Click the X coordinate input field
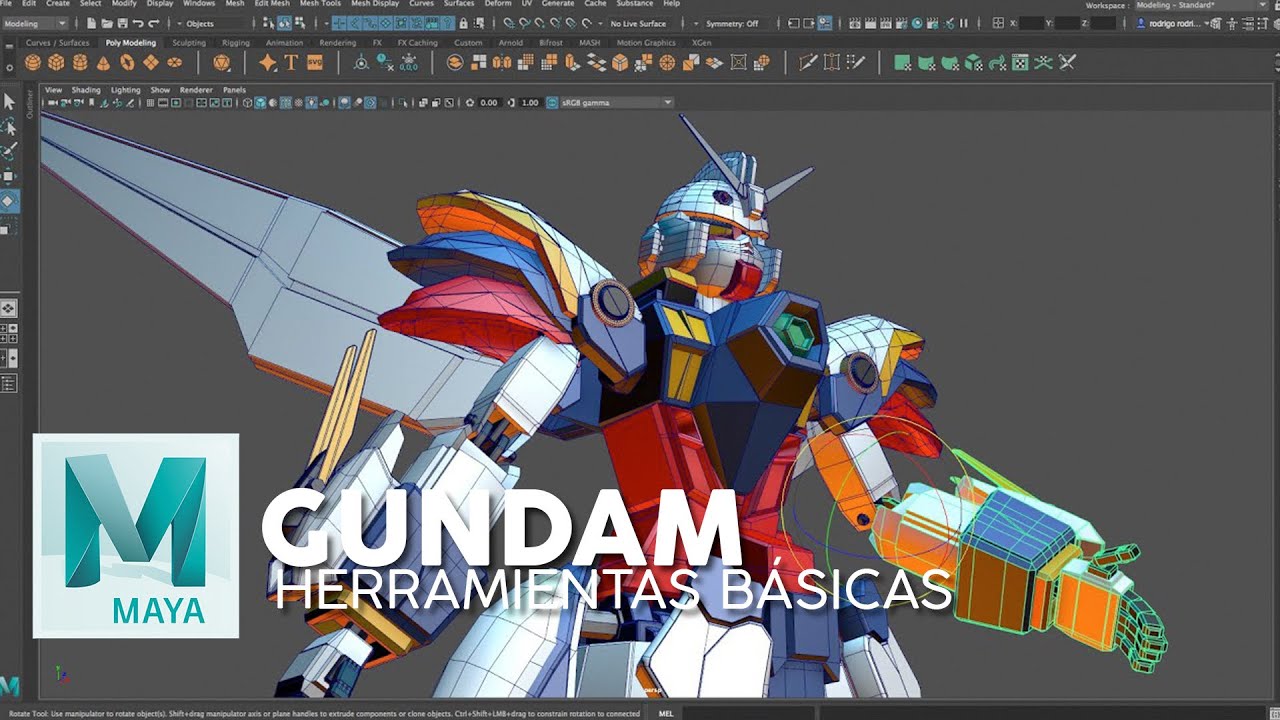The height and width of the screenshot is (720, 1280). coord(1031,23)
